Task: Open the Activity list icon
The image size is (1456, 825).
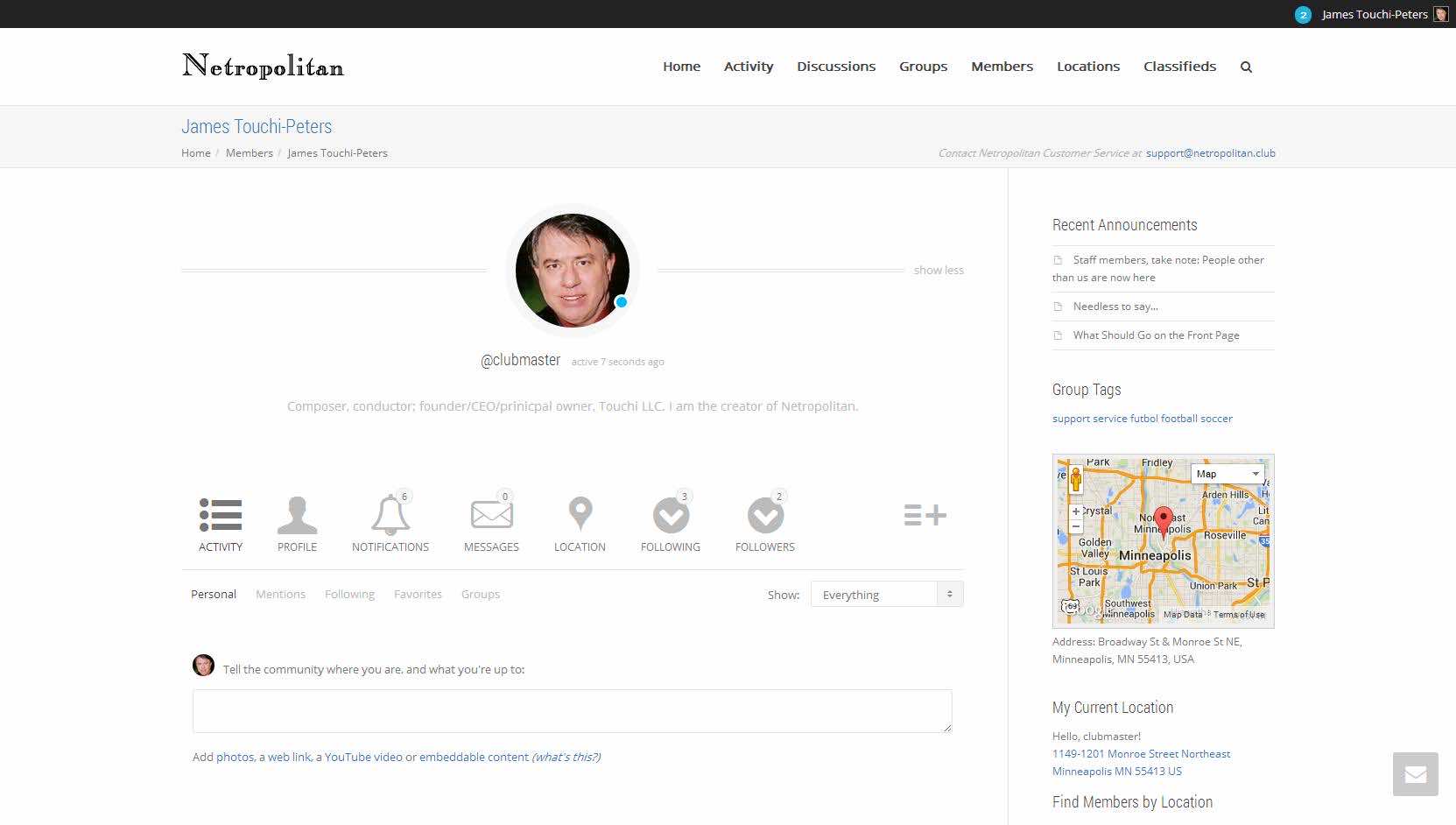Action: [221, 516]
